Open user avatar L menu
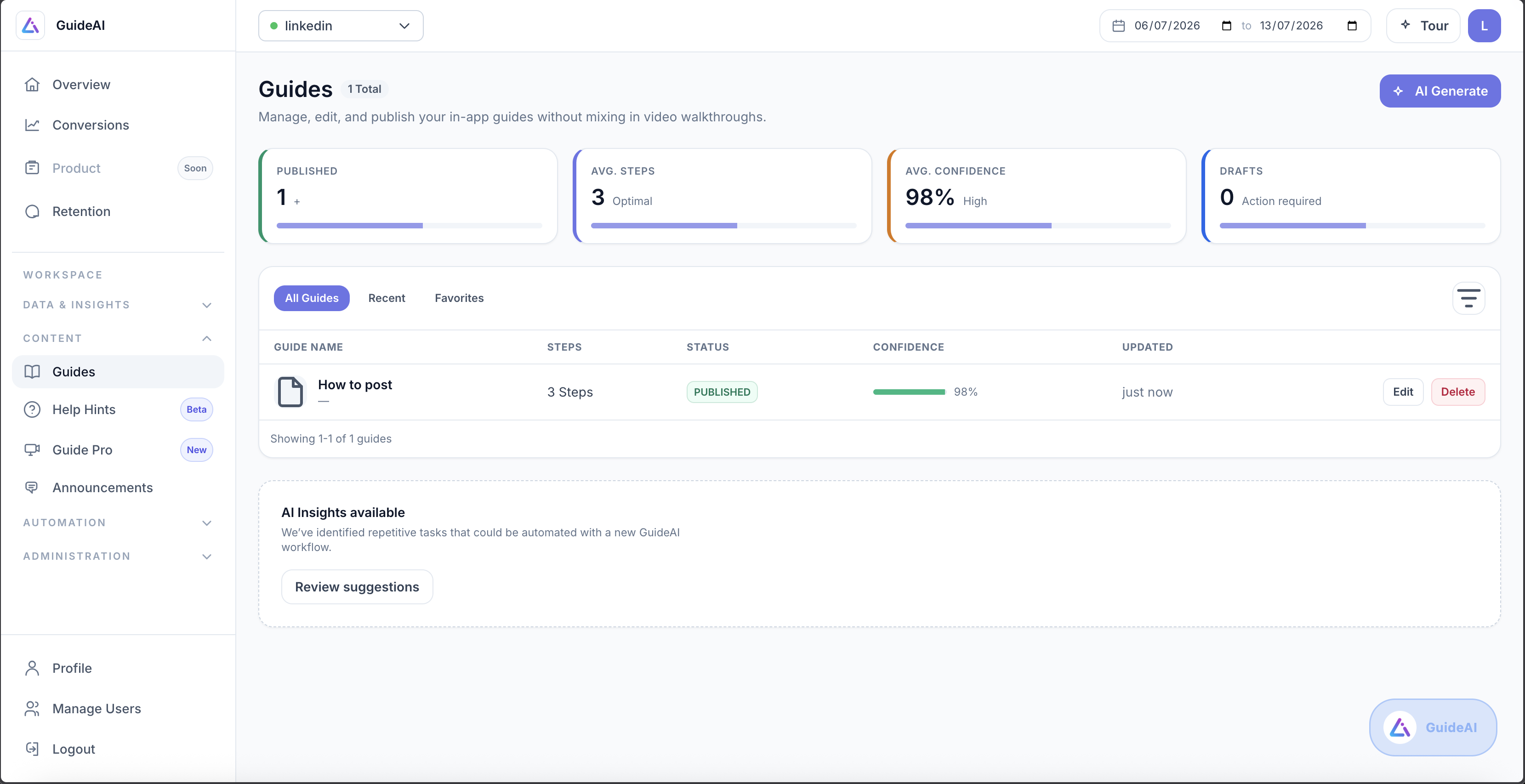The height and width of the screenshot is (784, 1525). [1484, 25]
